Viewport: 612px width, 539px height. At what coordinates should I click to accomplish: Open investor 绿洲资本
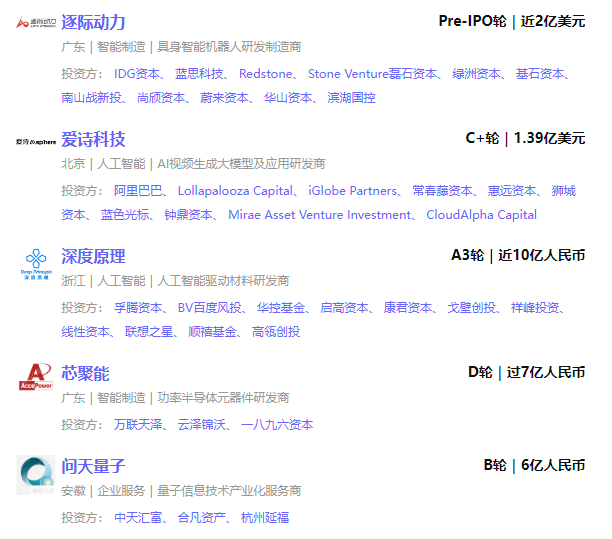tap(476, 74)
